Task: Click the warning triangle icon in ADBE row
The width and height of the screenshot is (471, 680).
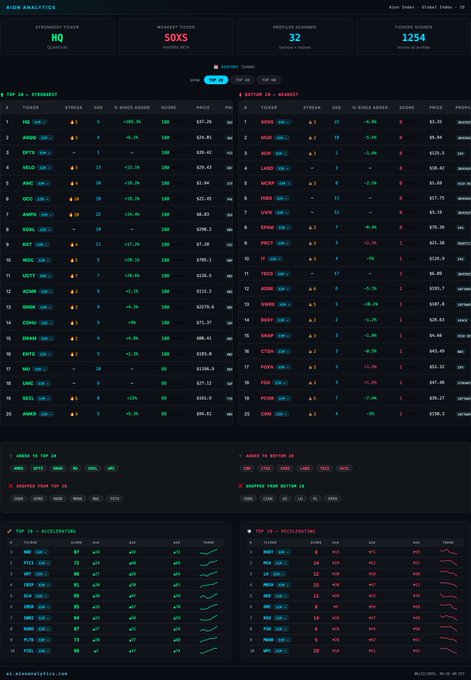Action: point(310,289)
